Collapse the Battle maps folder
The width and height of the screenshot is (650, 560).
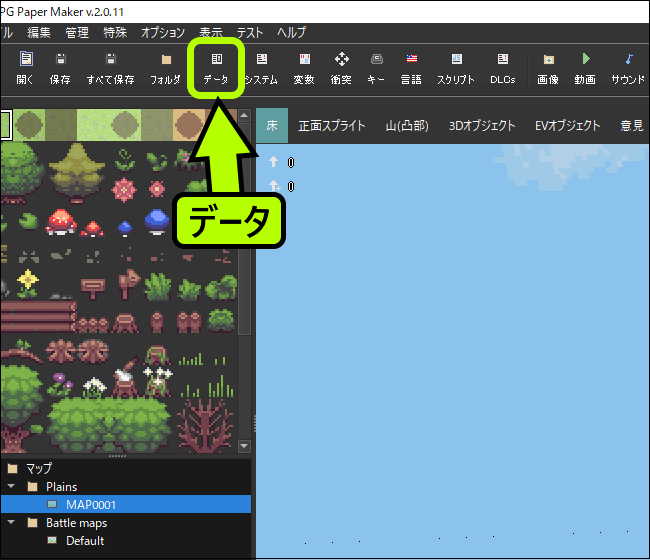[x=12, y=523]
